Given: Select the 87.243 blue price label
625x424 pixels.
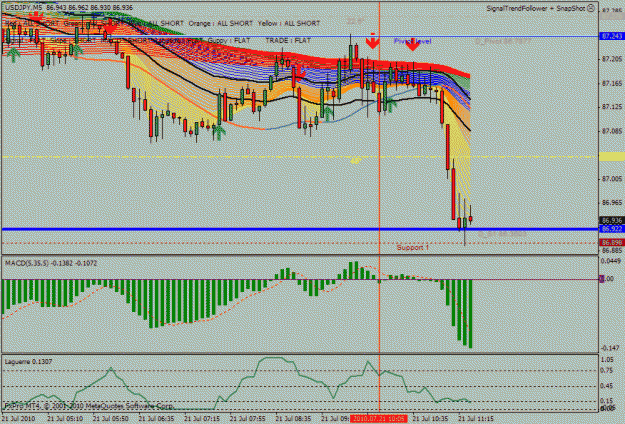Looking at the screenshot, I should (x=611, y=36).
